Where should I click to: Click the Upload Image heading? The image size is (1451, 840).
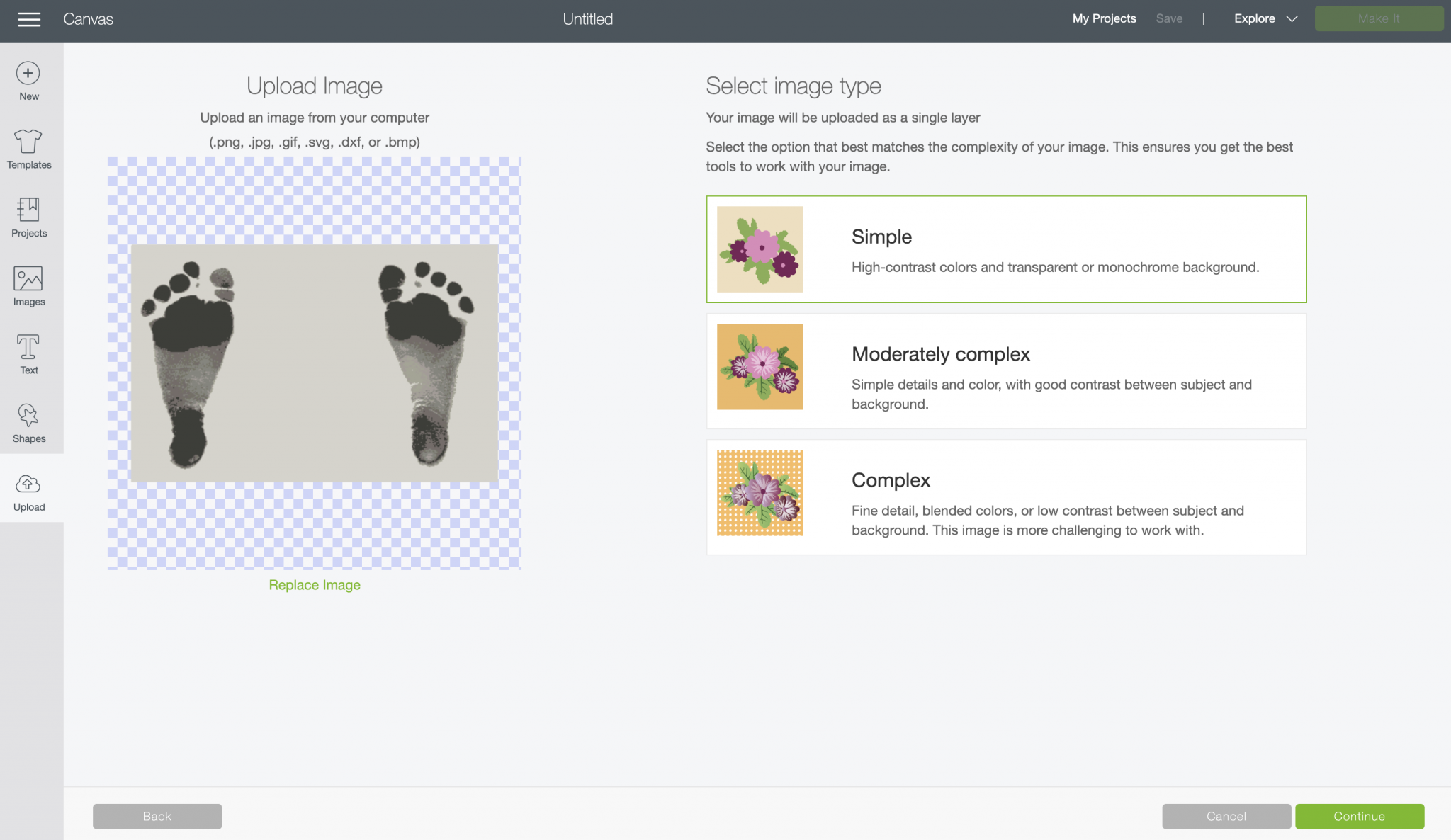pos(315,86)
